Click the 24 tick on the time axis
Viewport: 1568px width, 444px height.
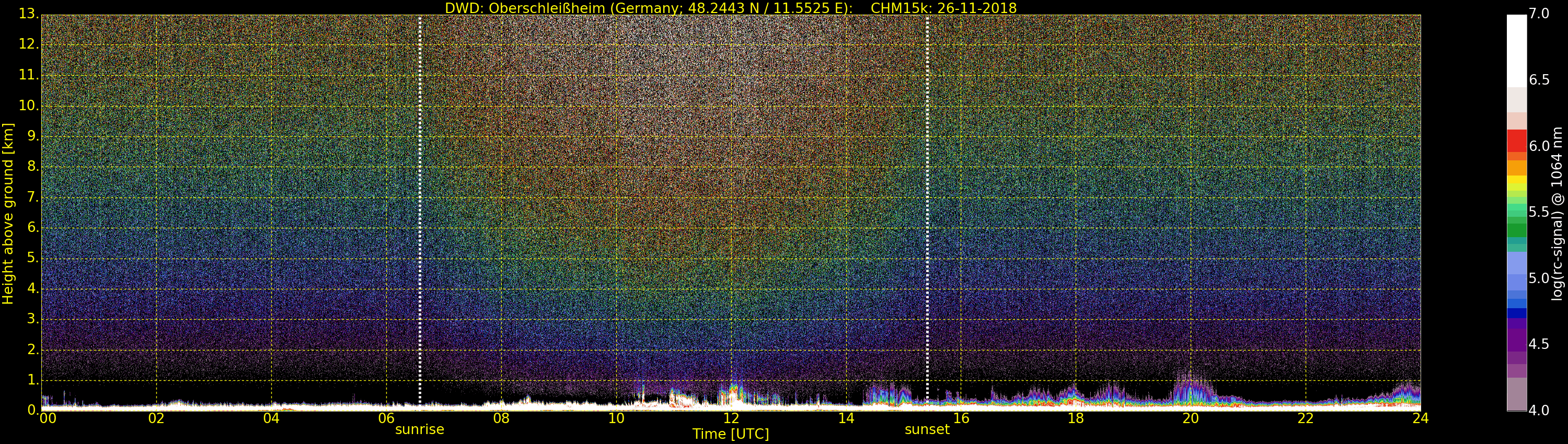(1420, 418)
